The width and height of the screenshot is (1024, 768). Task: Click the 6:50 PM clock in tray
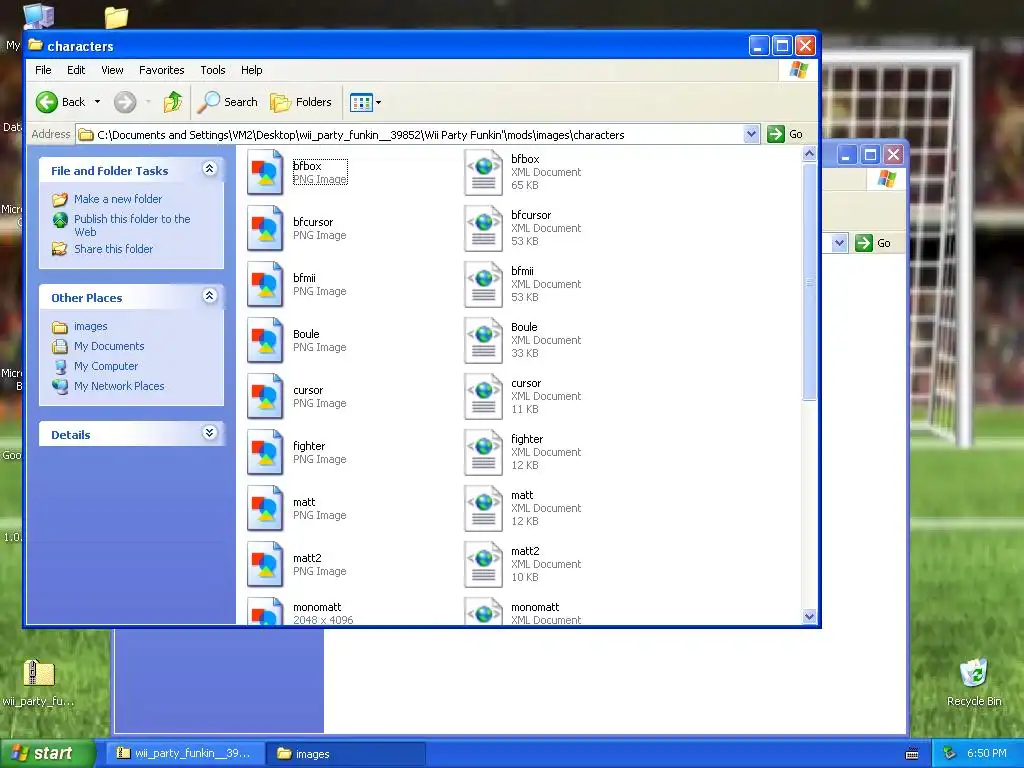click(986, 754)
